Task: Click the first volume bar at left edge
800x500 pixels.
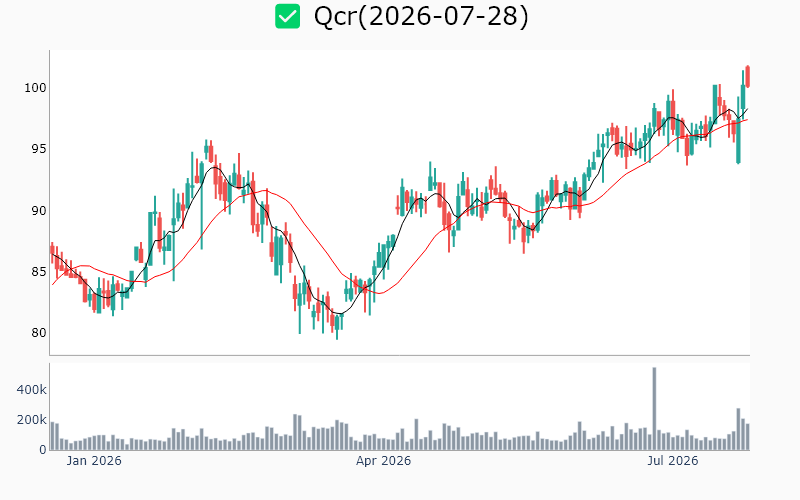Action: [53, 436]
